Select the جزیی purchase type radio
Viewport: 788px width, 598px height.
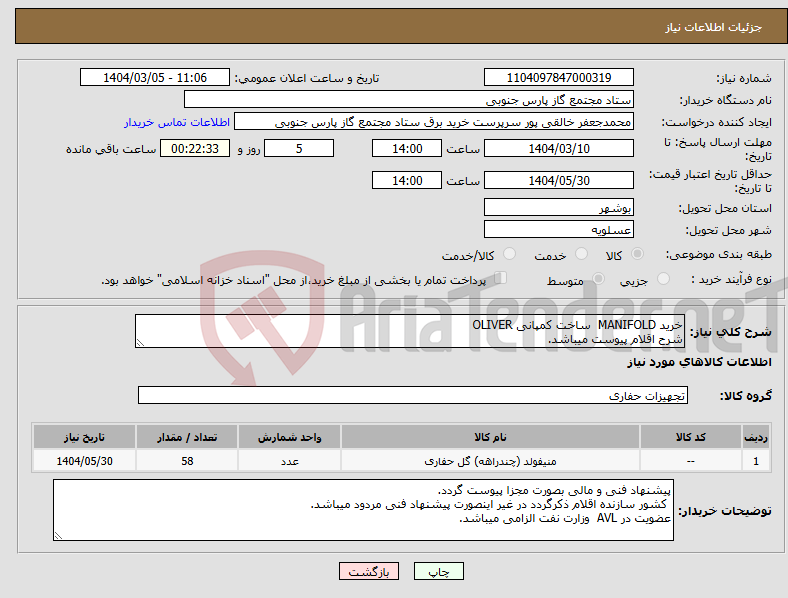tap(663, 279)
